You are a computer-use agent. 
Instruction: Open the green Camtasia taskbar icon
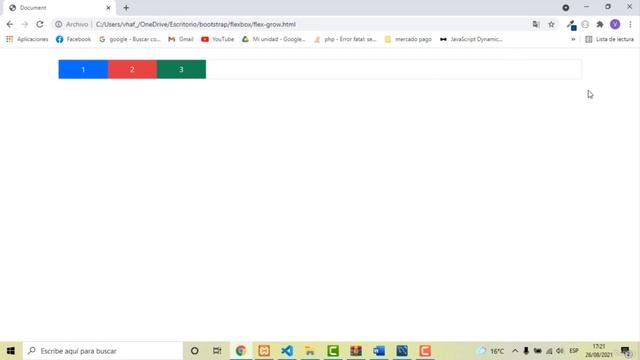coord(333,351)
